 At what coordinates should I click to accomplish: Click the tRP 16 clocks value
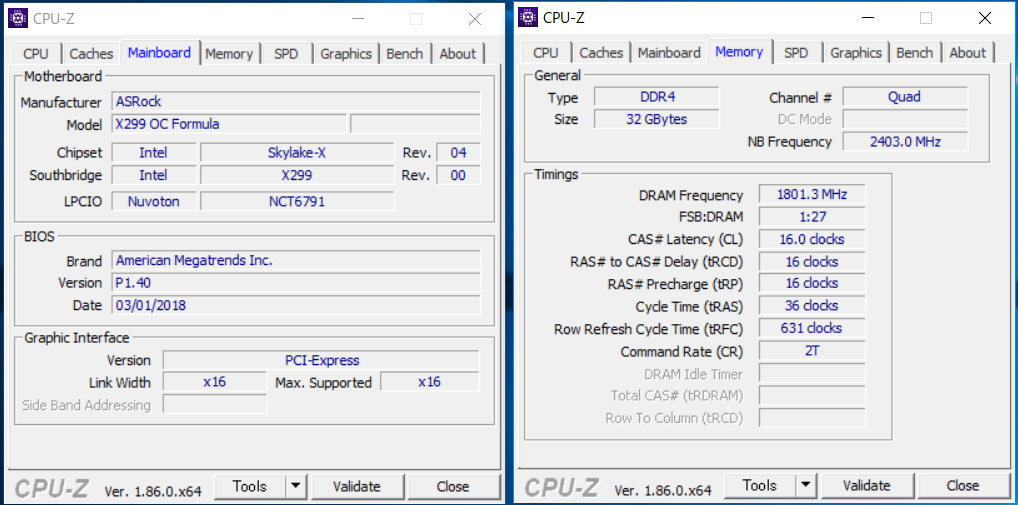(x=812, y=283)
